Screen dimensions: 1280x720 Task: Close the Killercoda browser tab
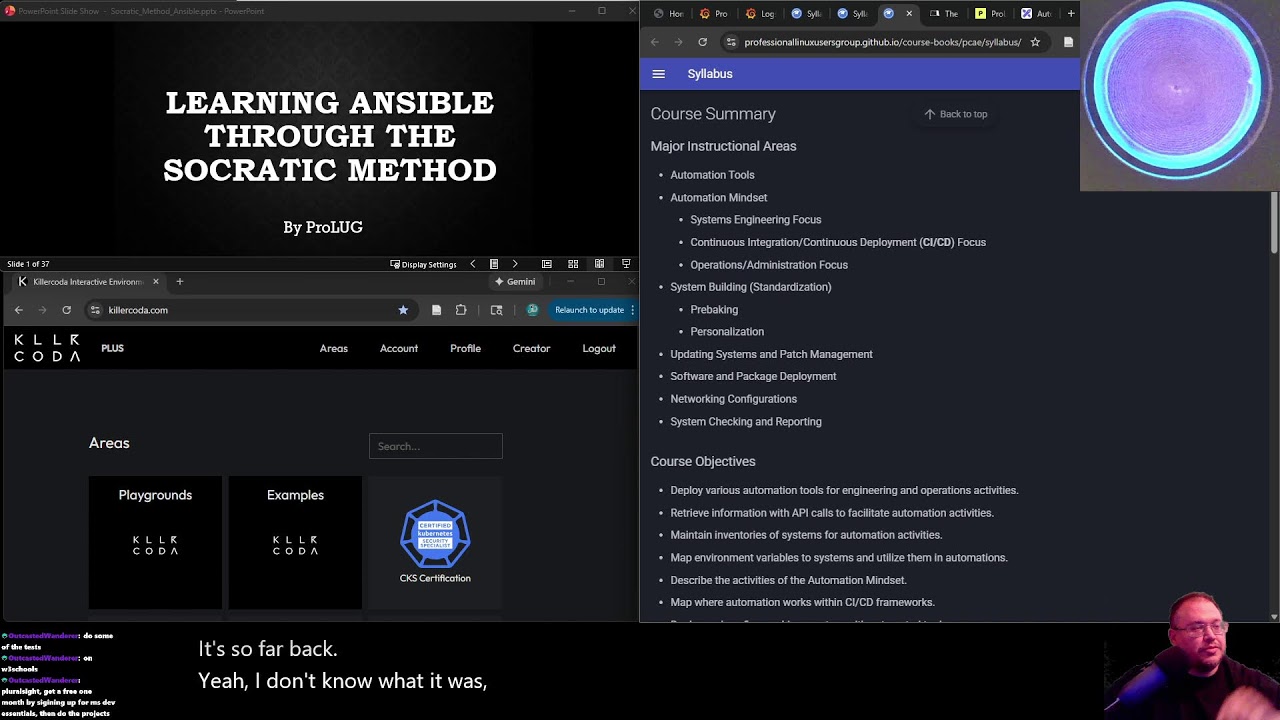(155, 282)
